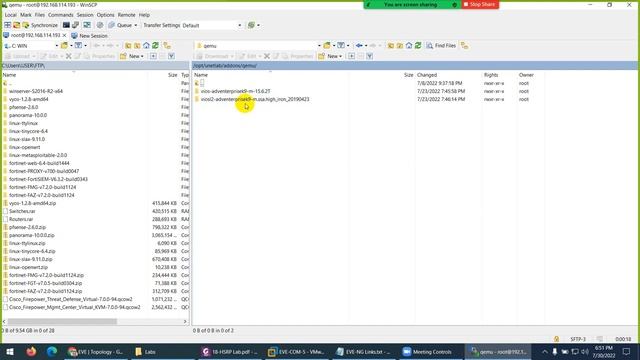This screenshot has height=360, width=640.
Task: Refresh the local panel with green arrows icon
Action: pos(155,46)
